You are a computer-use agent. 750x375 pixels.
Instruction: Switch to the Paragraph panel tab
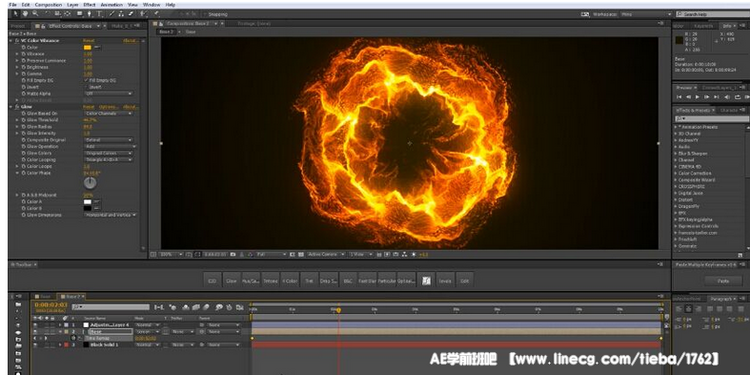tap(720, 298)
